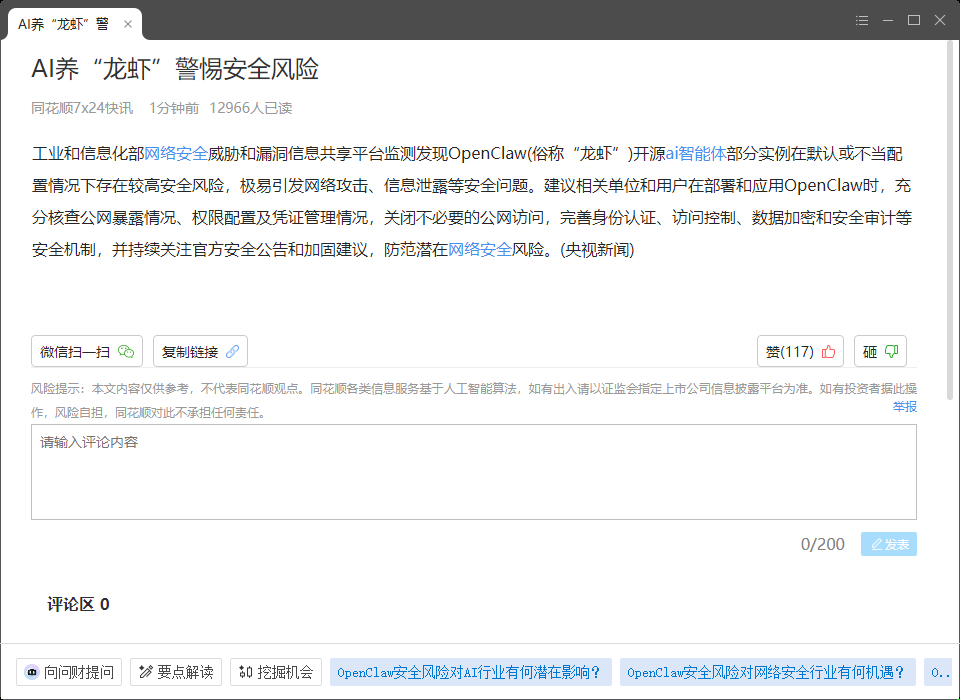The height and width of the screenshot is (700, 960).
Task: Minimize the news window
Action: tap(888, 21)
